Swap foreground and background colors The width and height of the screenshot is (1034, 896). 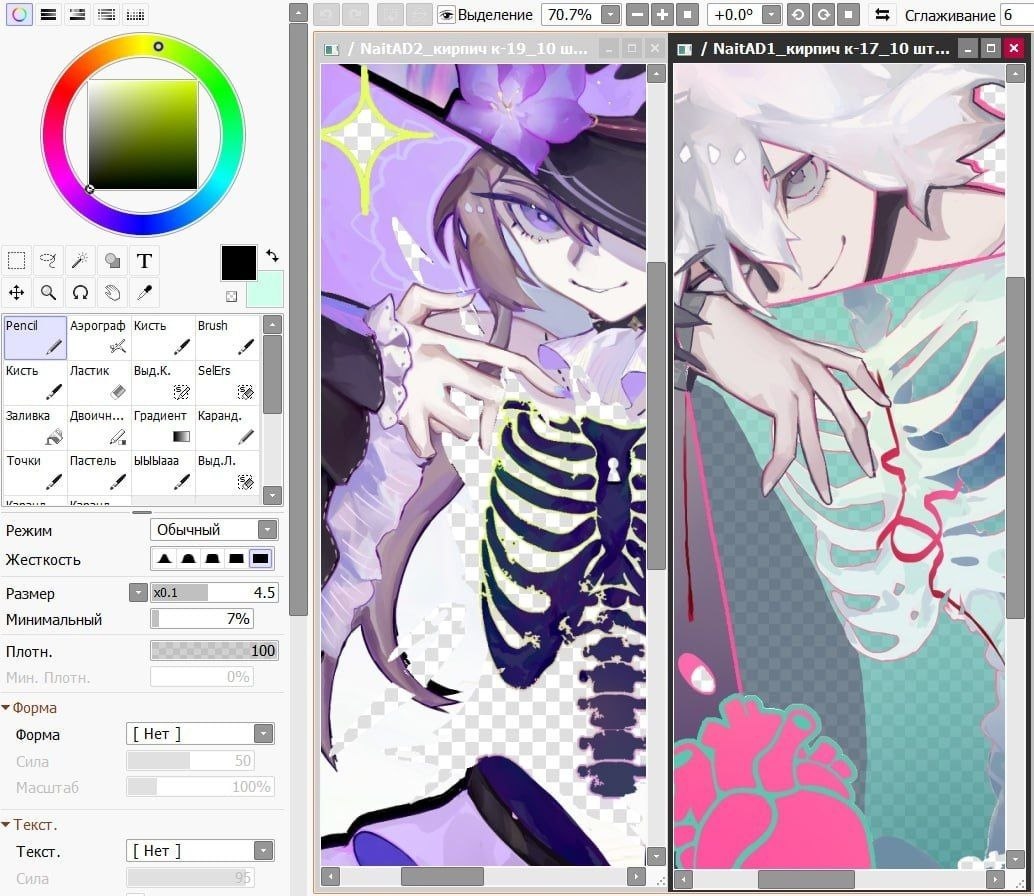click(272, 256)
